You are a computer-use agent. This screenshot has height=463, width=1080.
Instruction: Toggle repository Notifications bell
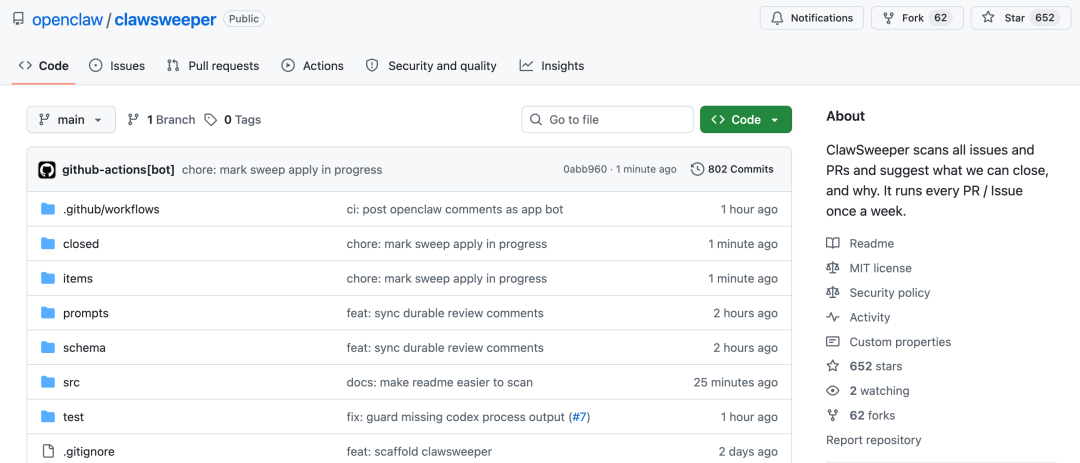click(812, 18)
